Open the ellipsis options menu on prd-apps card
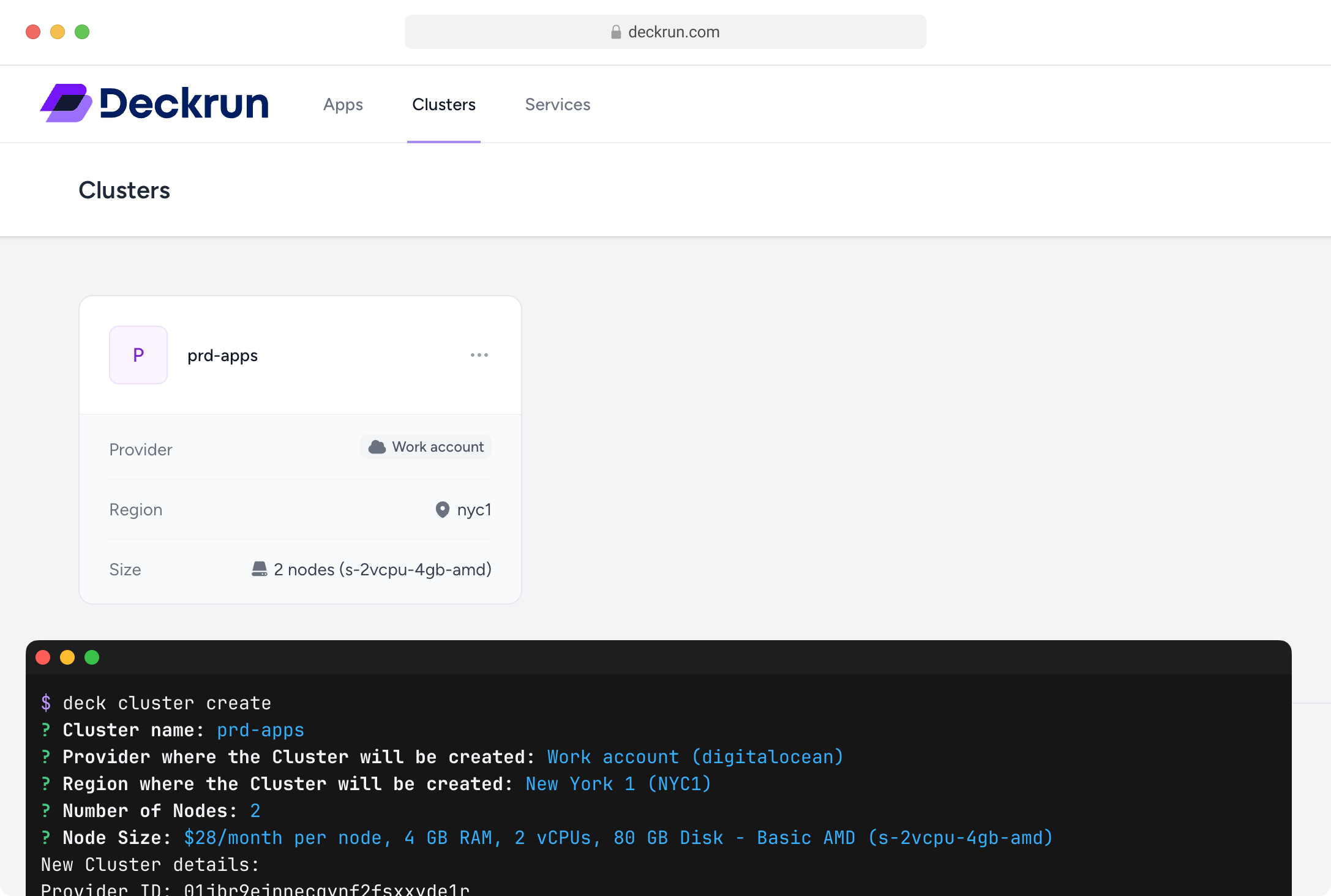Screen dimensions: 1331x896 point(479,355)
